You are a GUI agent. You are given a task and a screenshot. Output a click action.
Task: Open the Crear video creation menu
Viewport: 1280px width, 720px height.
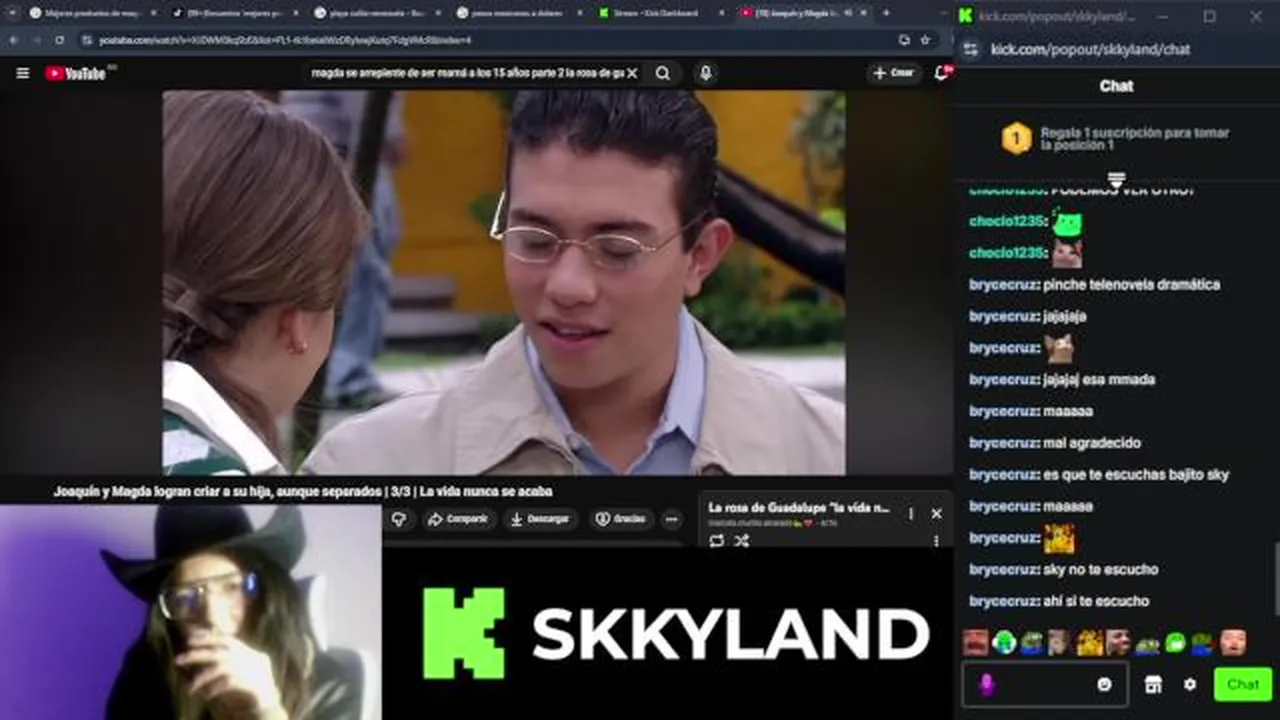coord(894,73)
